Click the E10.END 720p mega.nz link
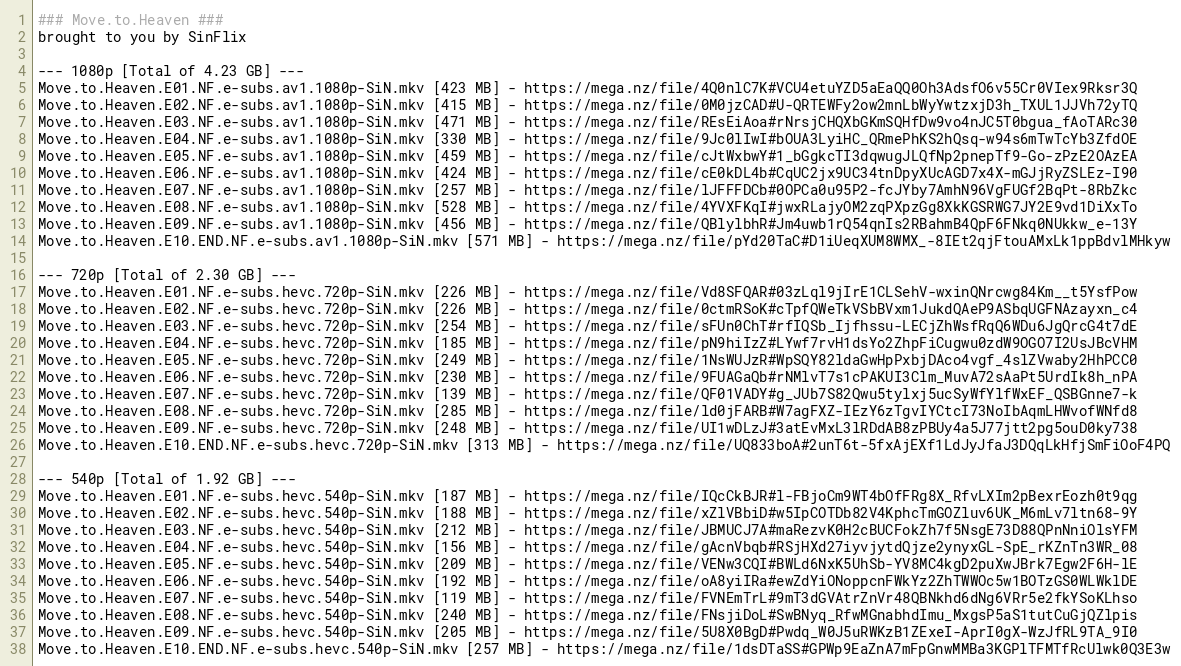1181x666 pixels. click(x=863, y=445)
